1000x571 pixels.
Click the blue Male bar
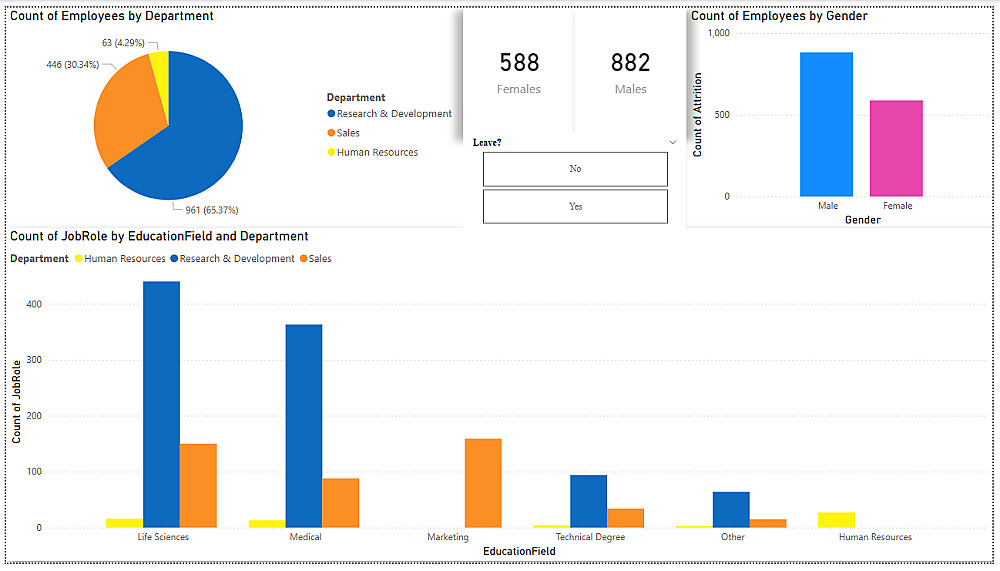point(827,124)
